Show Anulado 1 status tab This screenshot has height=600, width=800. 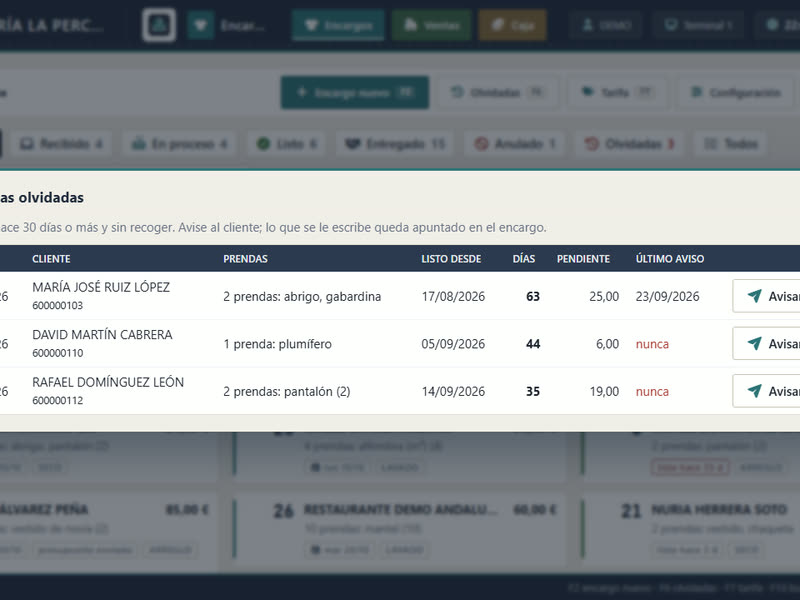click(514, 144)
